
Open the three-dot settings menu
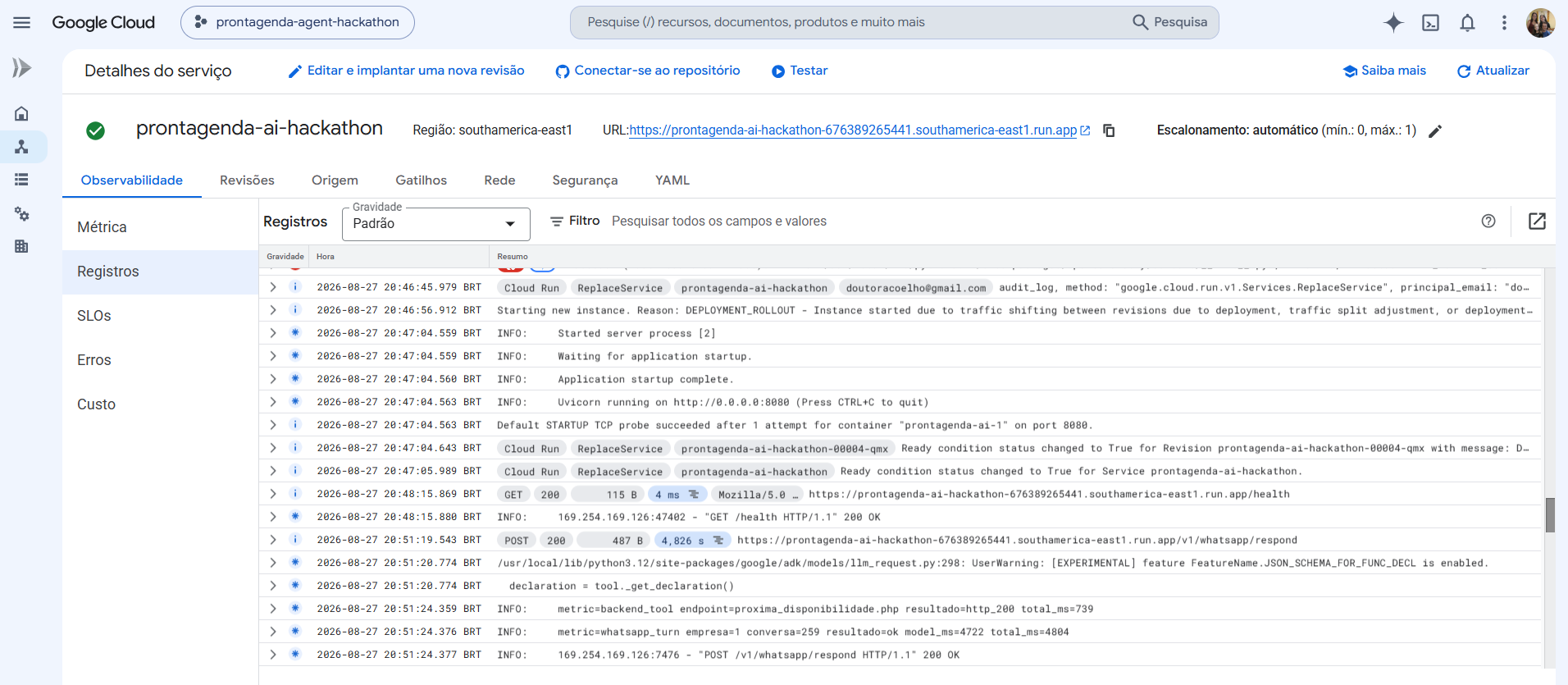pos(1504,23)
